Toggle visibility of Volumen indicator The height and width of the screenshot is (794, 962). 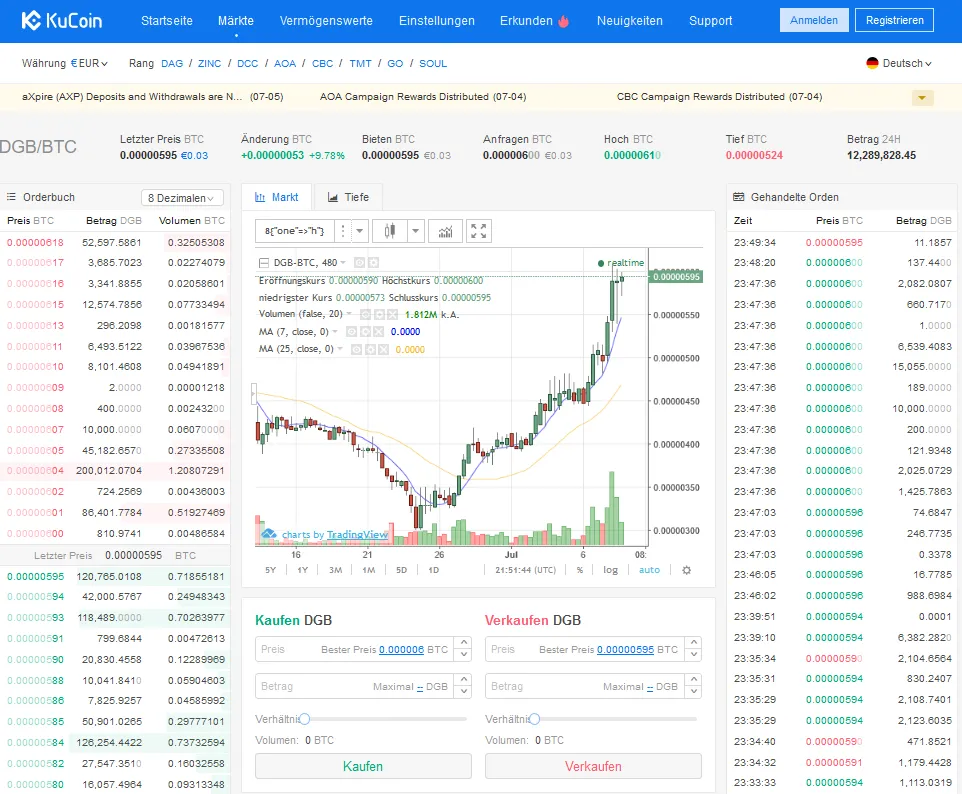pos(365,315)
